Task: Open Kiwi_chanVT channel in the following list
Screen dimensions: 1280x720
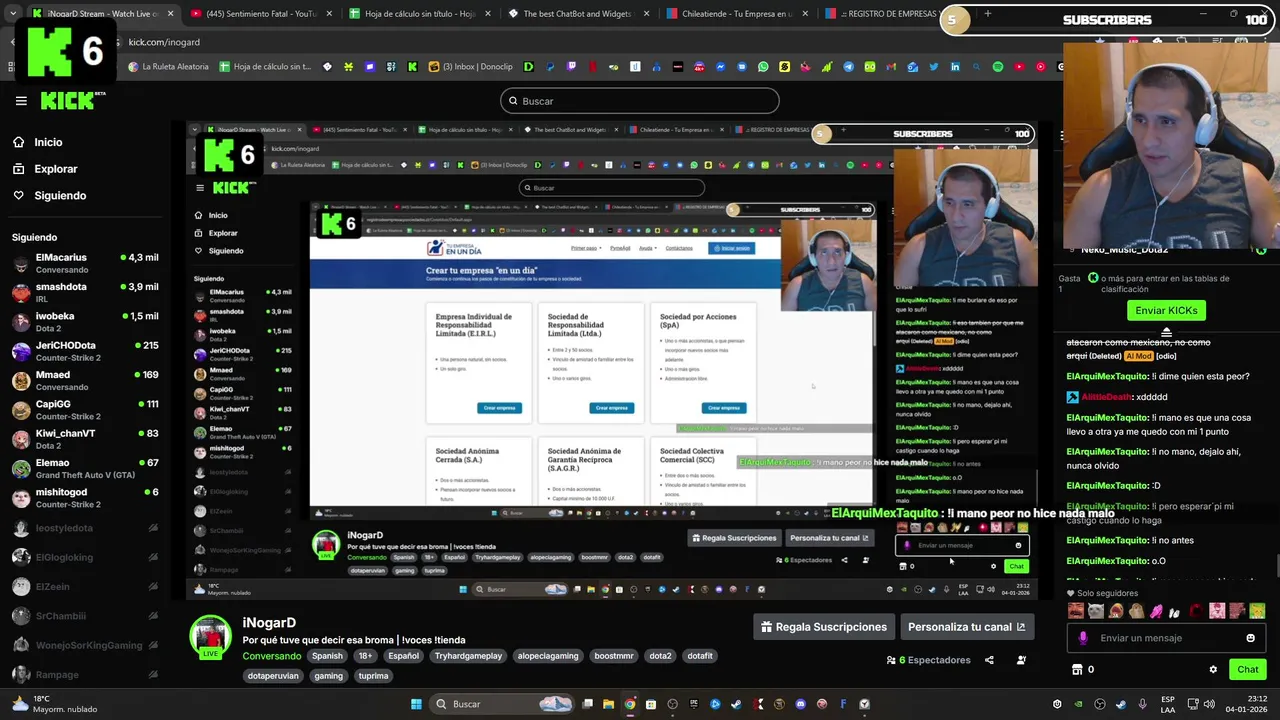Action: click(x=85, y=439)
